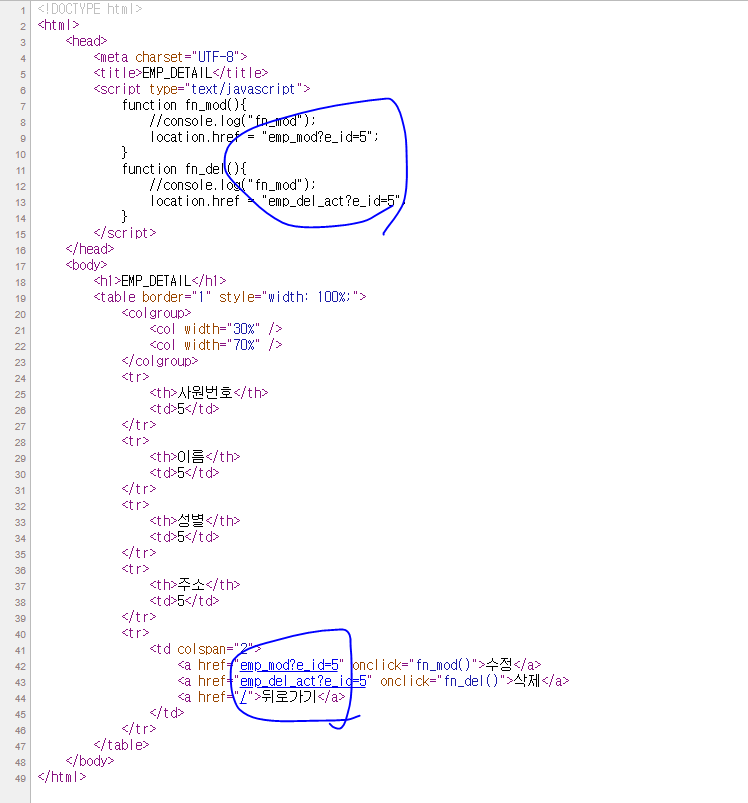This screenshot has height=803, width=748.
Task: Click line number 42 in the gutter
Action: pyautogui.click(x=20, y=667)
